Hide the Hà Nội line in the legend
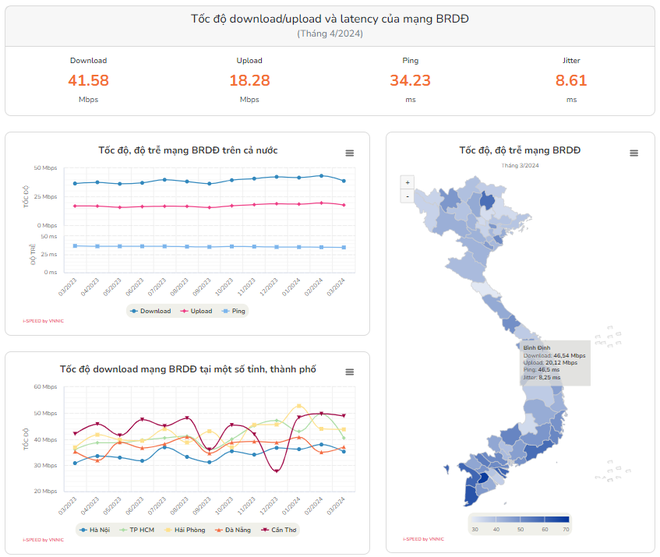The height and width of the screenshot is (557, 660). point(95,529)
